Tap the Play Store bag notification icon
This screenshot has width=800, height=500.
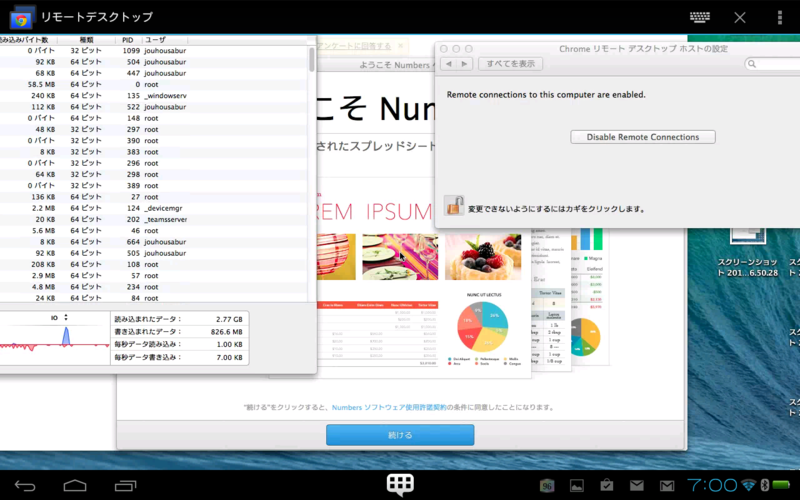tap(607, 485)
